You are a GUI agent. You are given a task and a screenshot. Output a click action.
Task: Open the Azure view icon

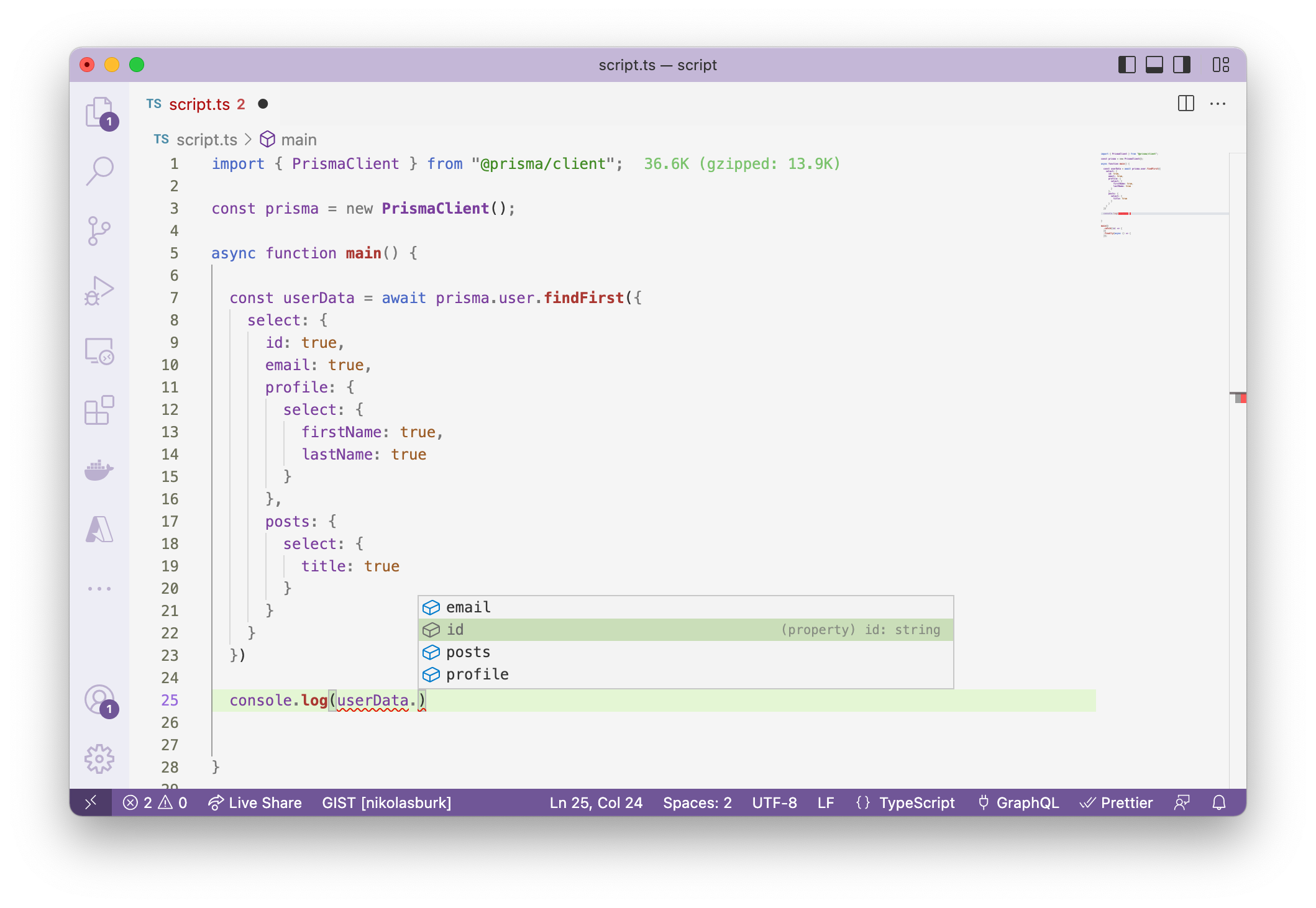tap(99, 530)
